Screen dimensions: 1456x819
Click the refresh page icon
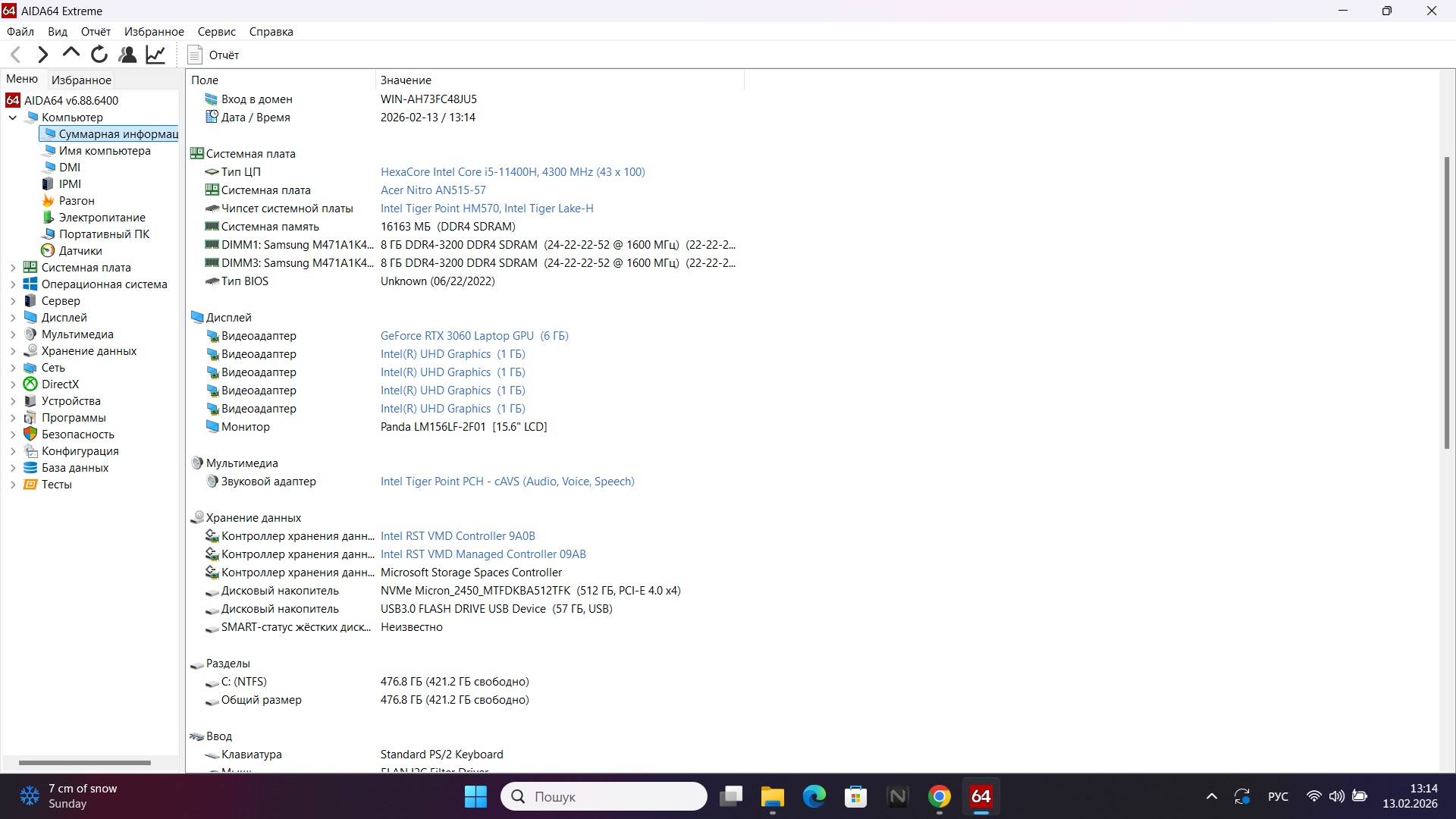pyautogui.click(x=99, y=54)
